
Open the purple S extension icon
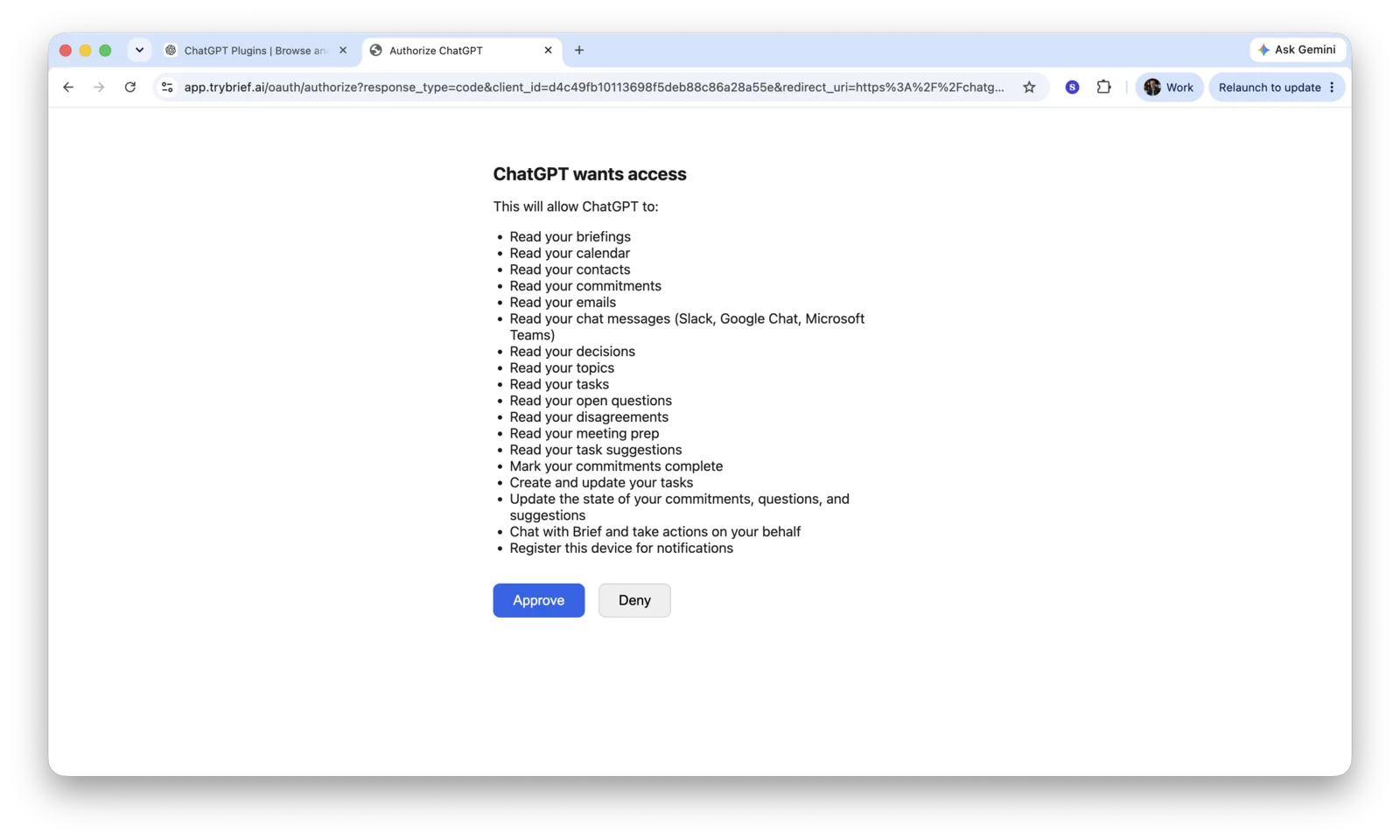point(1072,87)
